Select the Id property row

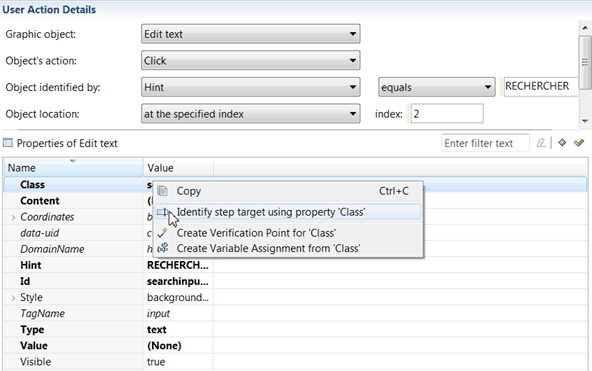(295, 282)
